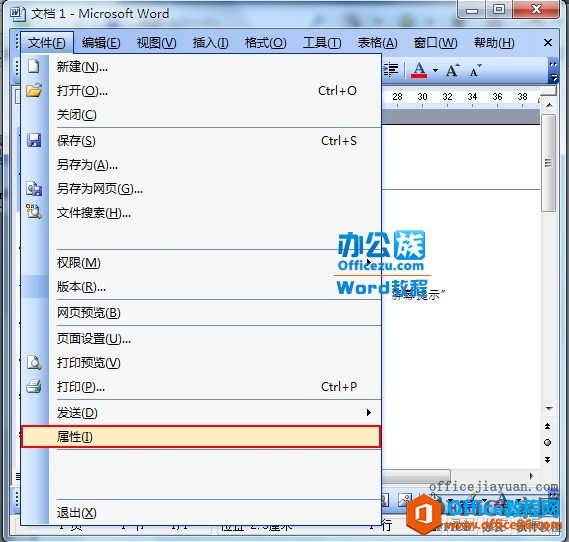This screenshot has height=542, width=569.
Task: Click ruler mark 30
Action: coord(422,97)
